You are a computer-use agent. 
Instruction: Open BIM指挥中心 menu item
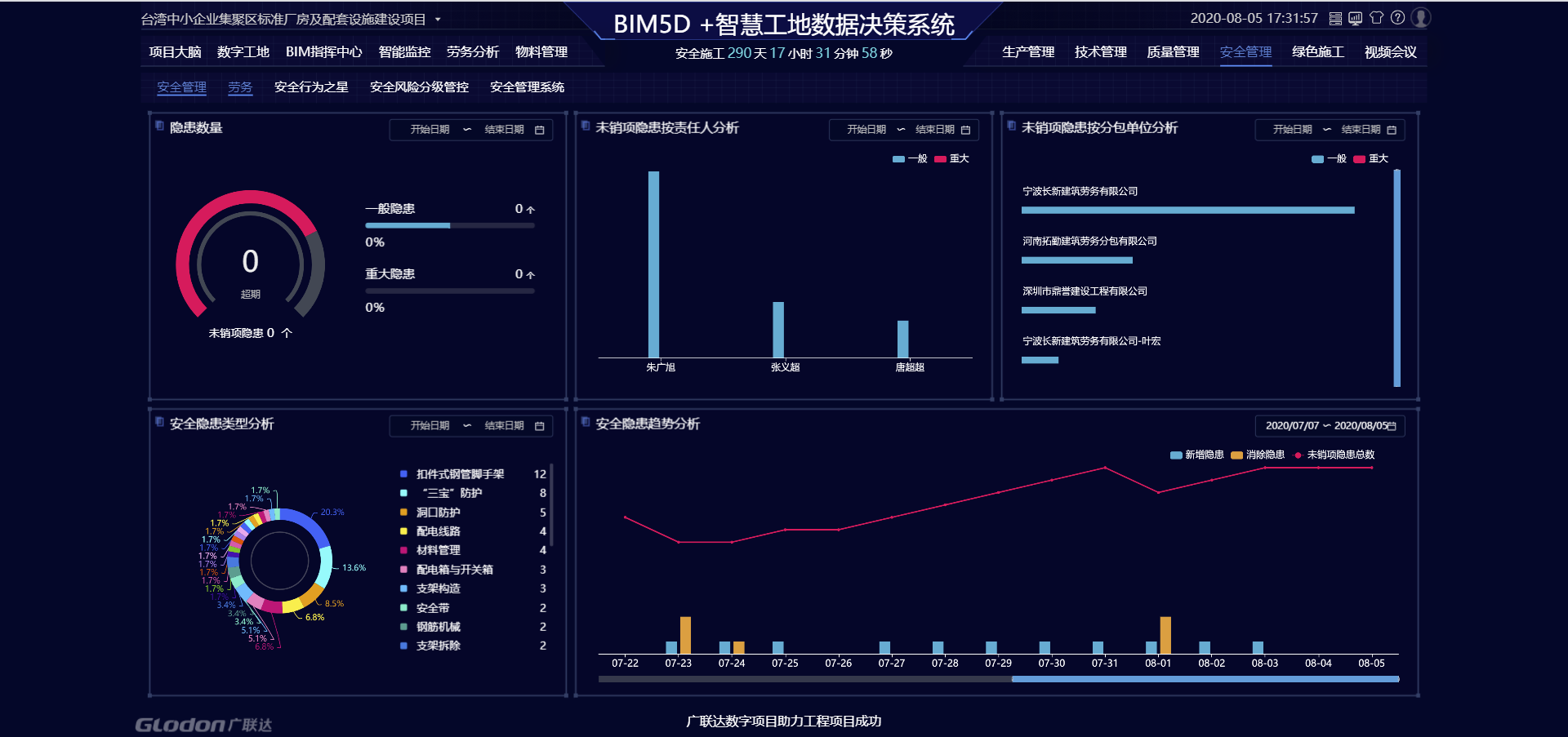323,52
